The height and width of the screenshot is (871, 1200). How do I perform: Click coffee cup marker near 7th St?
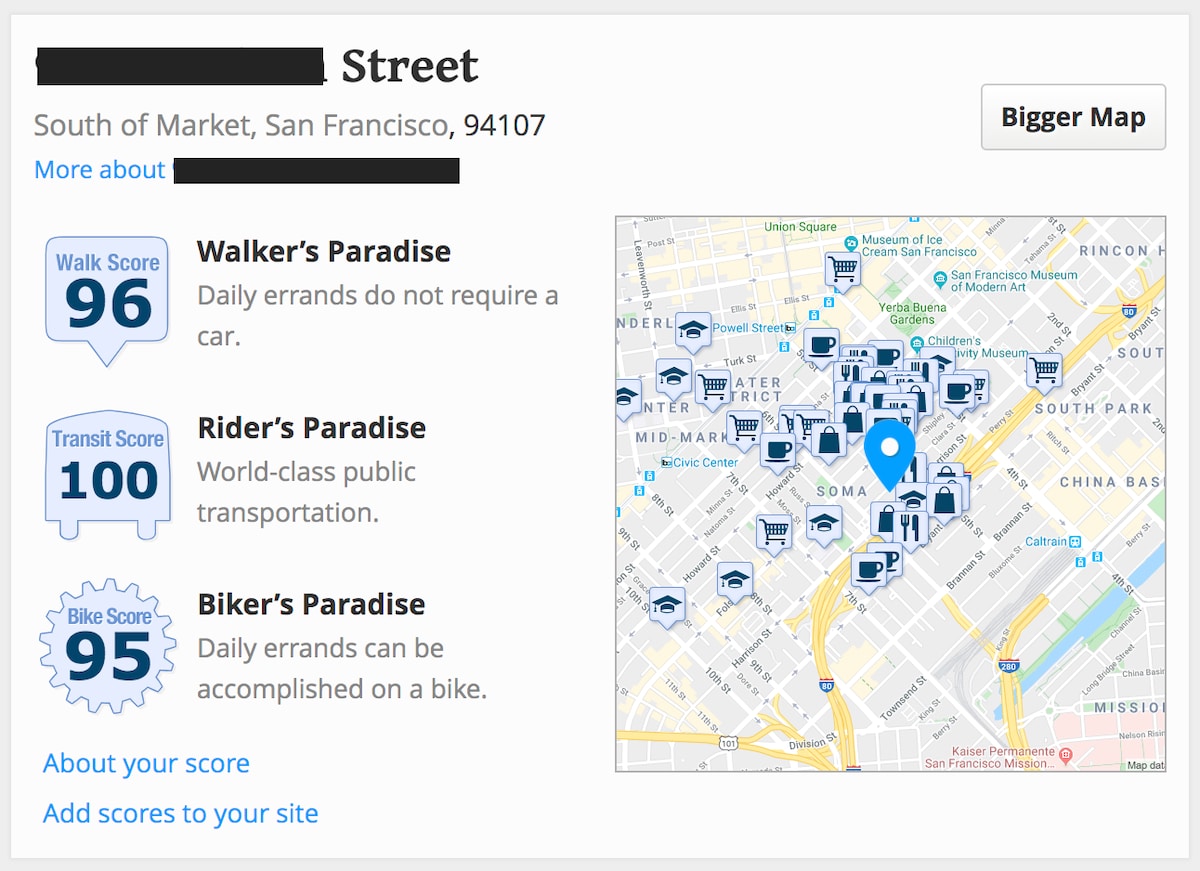pos(868,571)
